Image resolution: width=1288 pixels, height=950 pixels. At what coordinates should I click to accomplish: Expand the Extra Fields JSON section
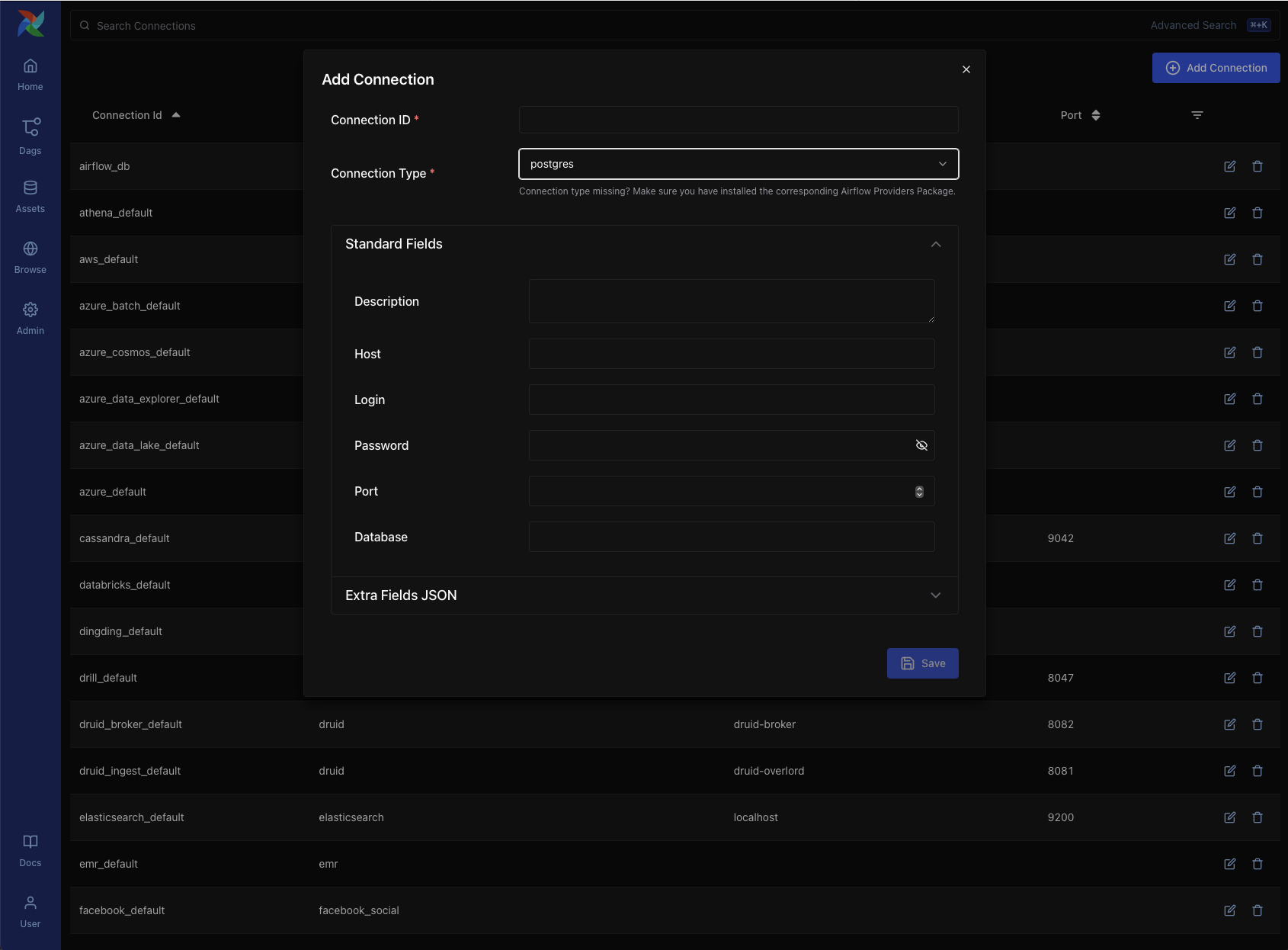point(935,595)
